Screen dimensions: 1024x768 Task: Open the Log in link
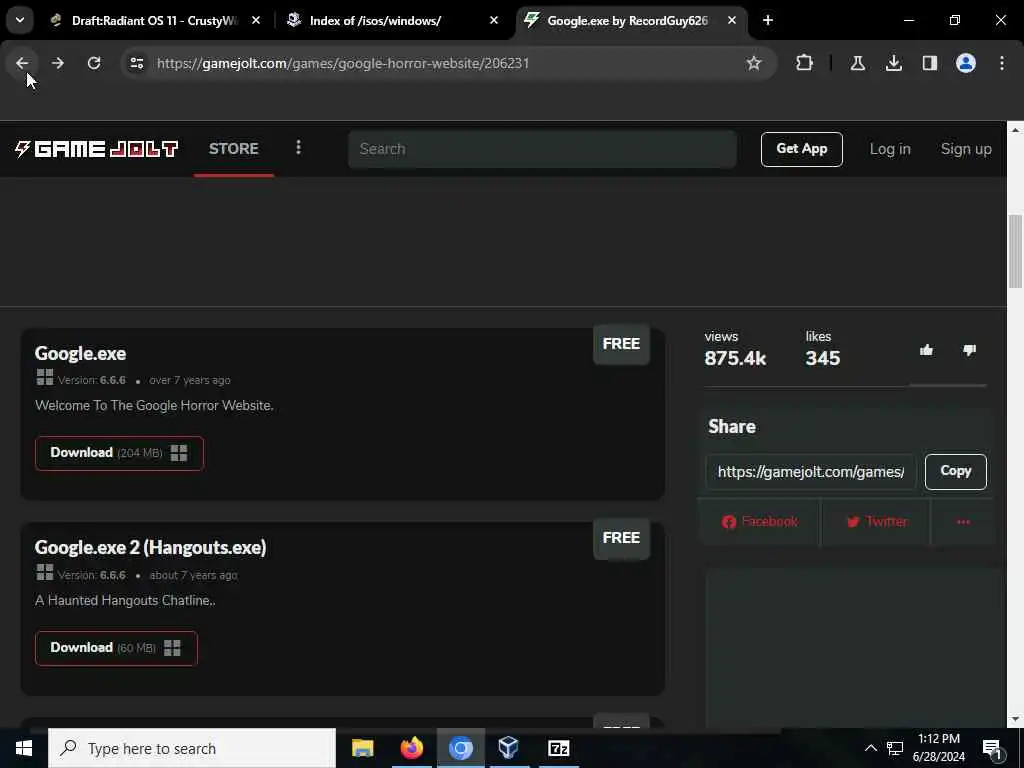tap(889, 149)
